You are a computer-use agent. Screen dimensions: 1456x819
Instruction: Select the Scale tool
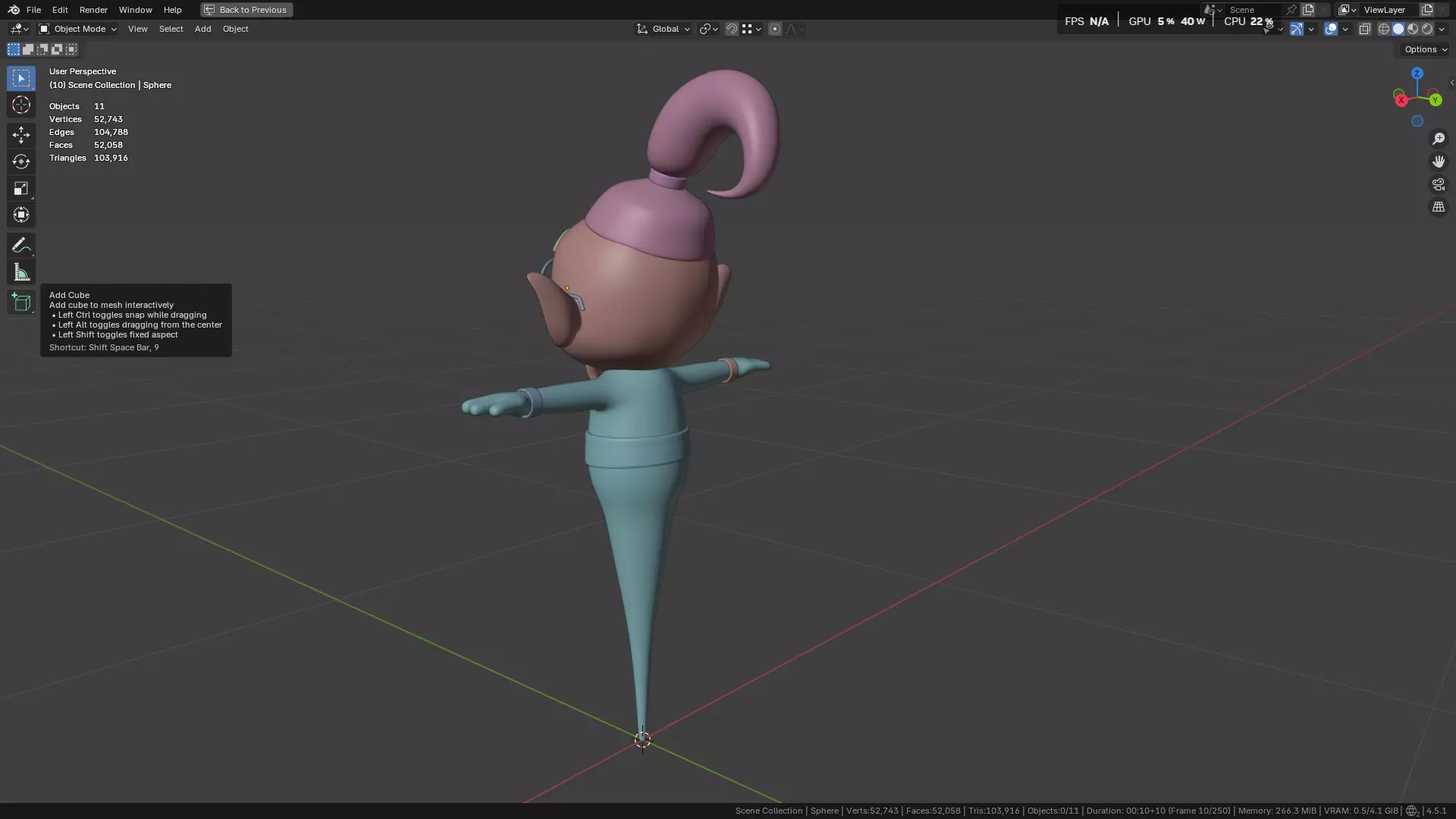pyautogui.click(x=21, y=188)
